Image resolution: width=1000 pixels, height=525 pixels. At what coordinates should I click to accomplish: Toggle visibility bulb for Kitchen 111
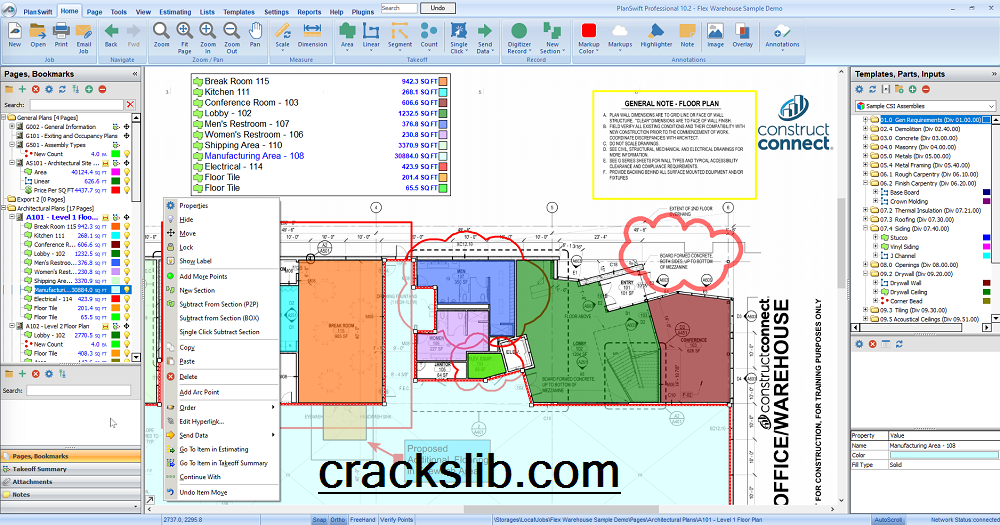(x=126, y=235)
